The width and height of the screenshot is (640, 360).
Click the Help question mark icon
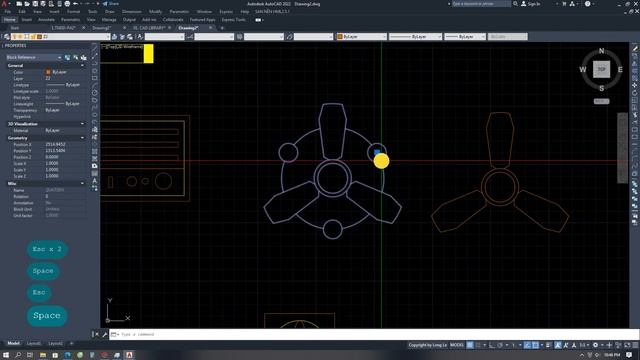pyautogui.click(x=587, y=4)
